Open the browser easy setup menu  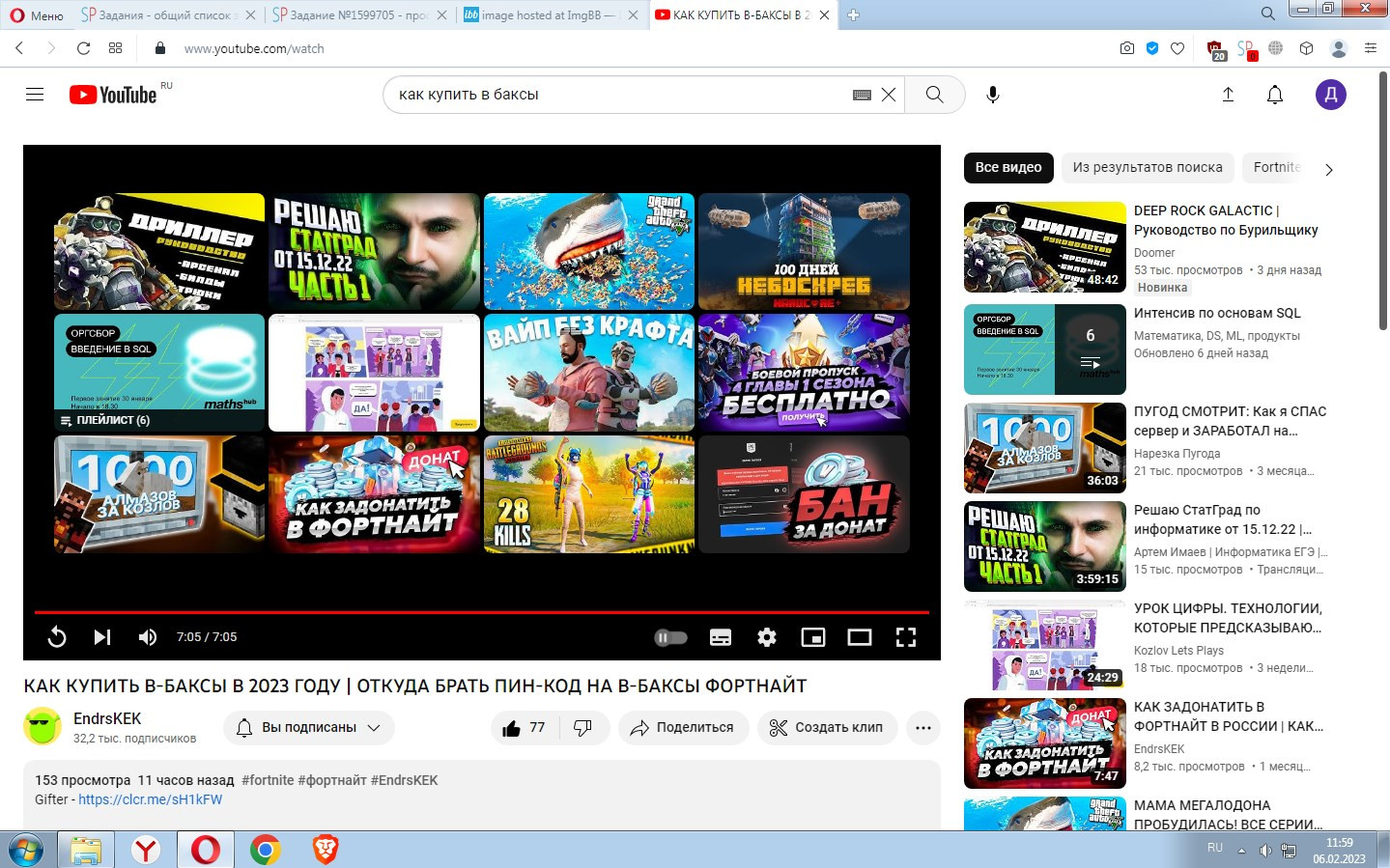(x=1371, y=48)
